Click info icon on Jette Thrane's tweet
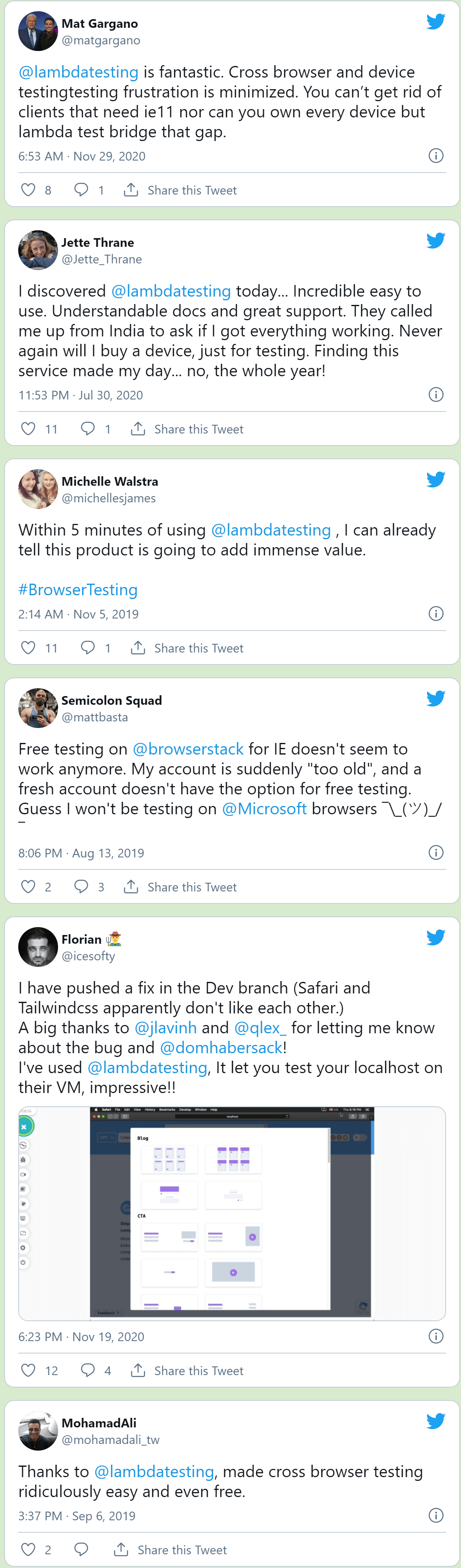The height and width of the screenshot is (1568, 461). (x=435, y=394)
